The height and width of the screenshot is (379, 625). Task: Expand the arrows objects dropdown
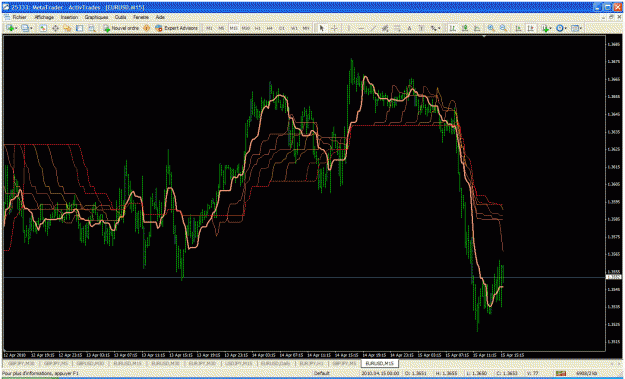click(435, 28)
